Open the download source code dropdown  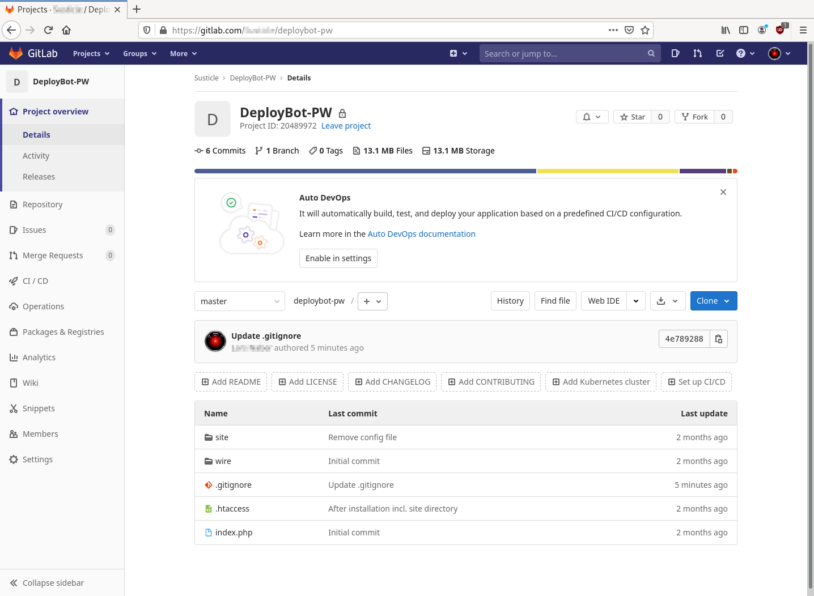click(x=667, y=301)
